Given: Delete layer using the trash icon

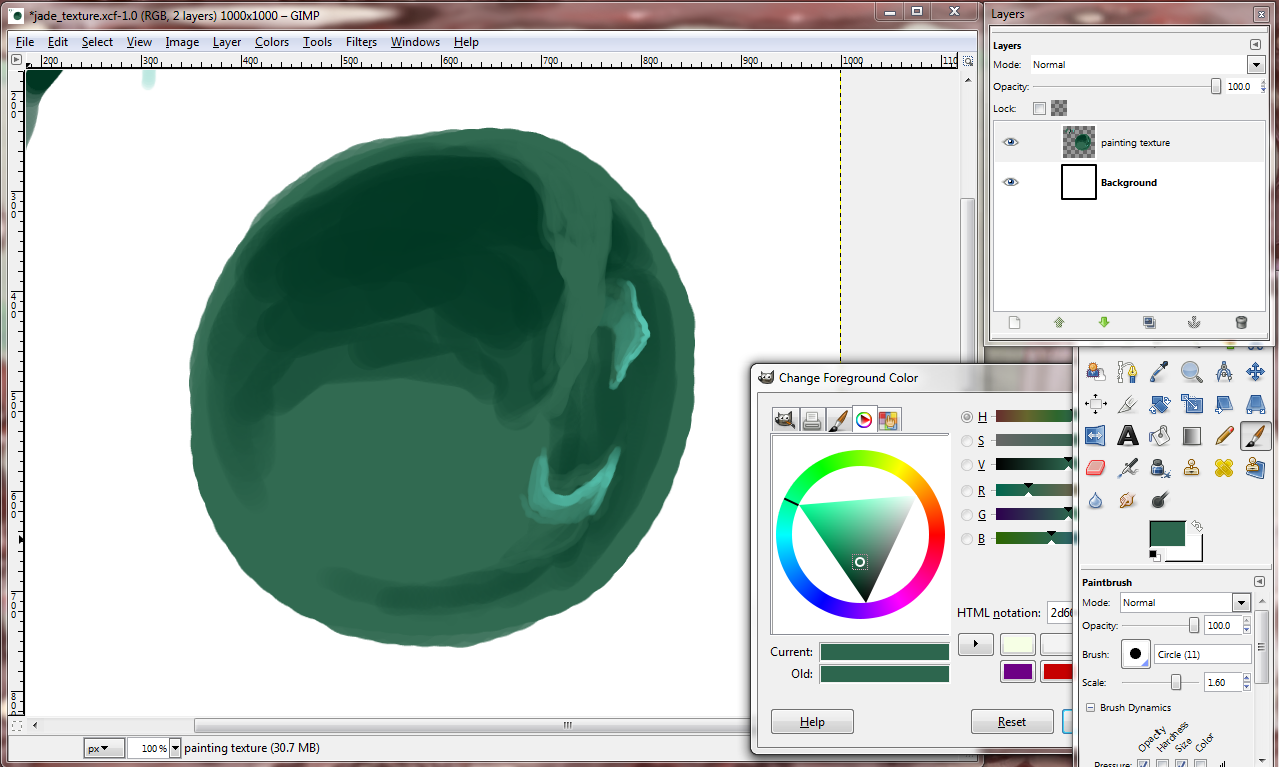Looking at the screenshot, I should coord(1241,322).
